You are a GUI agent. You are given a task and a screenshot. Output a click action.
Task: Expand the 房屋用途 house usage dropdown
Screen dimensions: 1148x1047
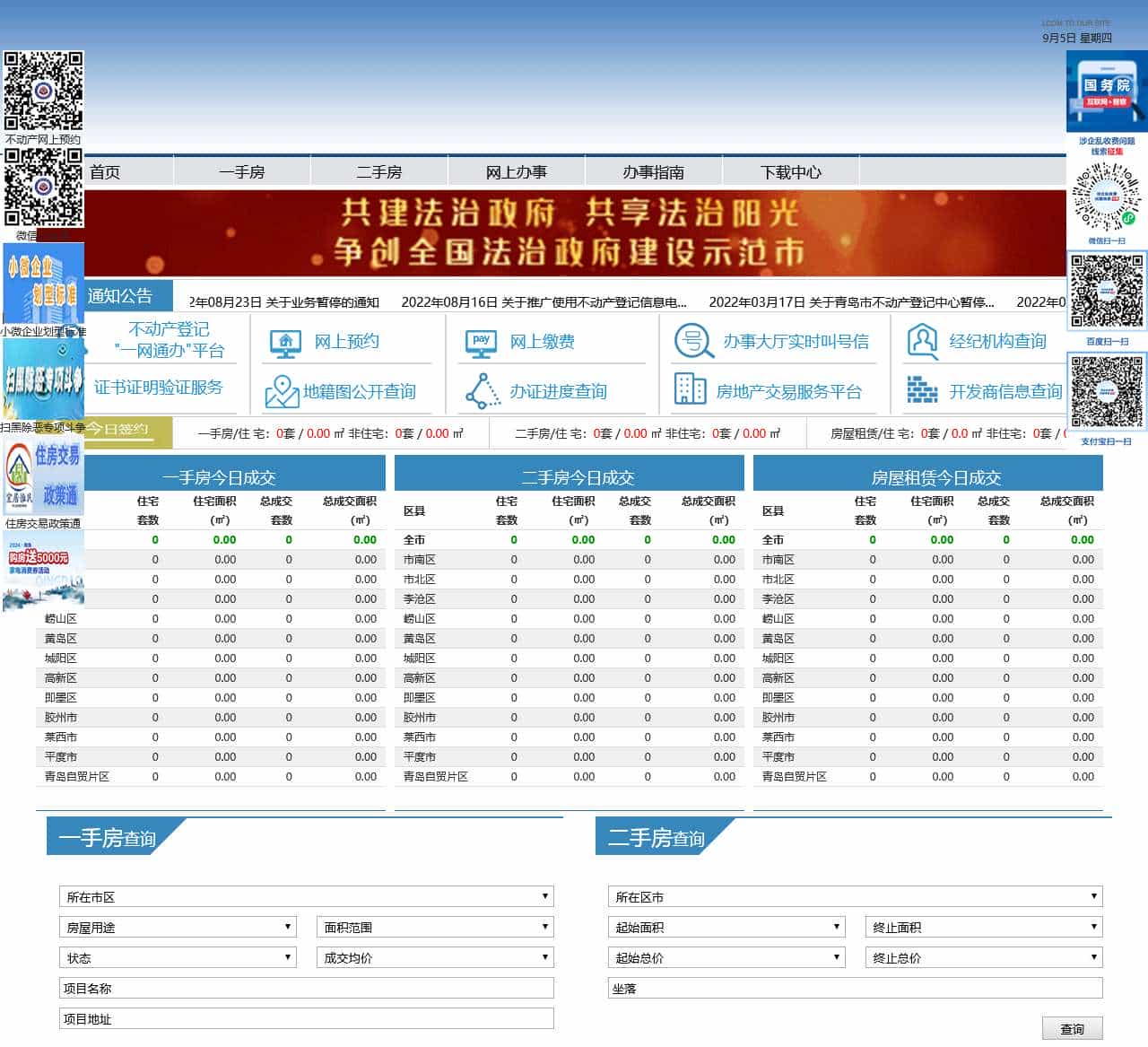177,927
